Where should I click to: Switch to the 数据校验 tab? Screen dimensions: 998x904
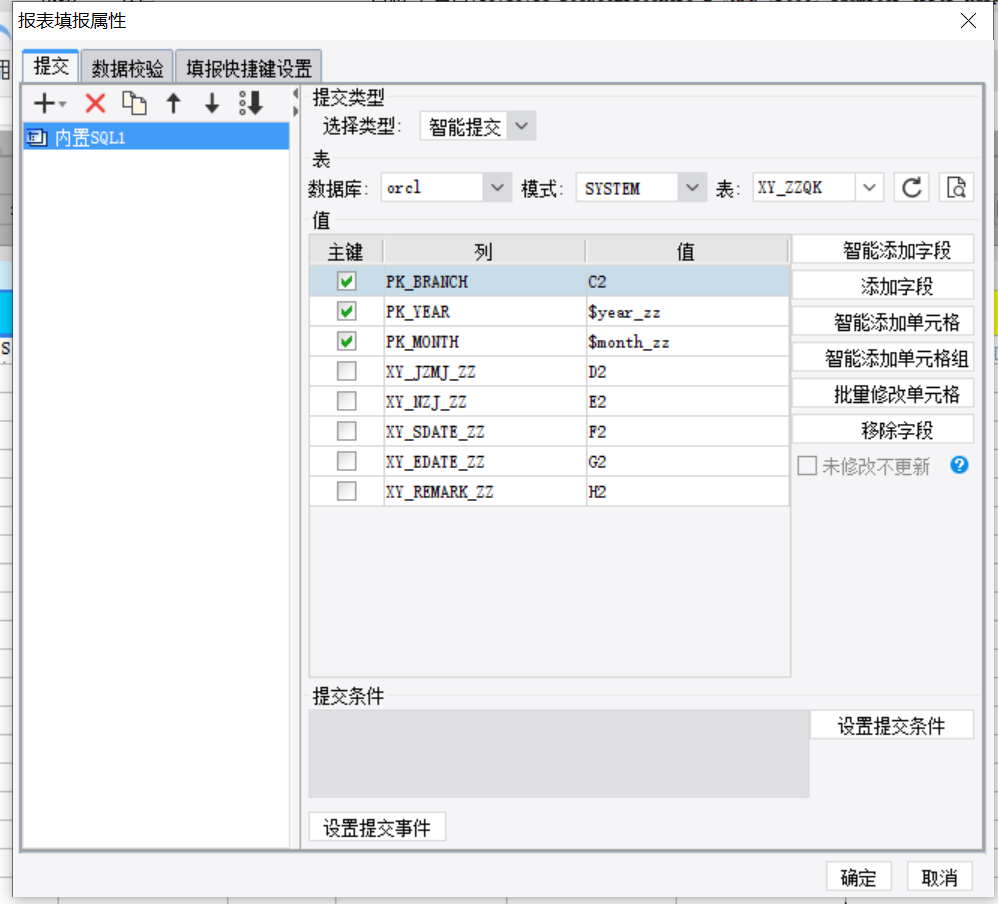point(127,68)
